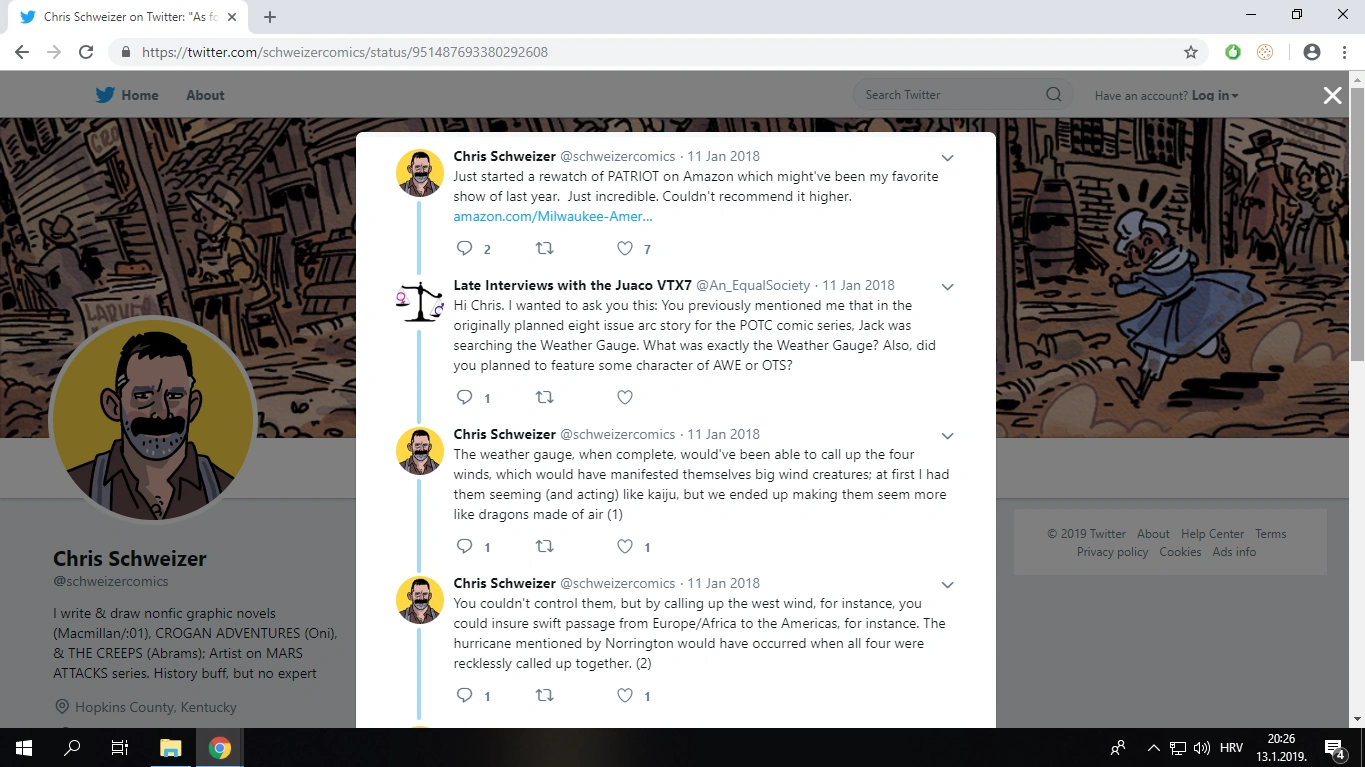Reload the page in Chrome
Screen dimensions: 1365x767
(86, 52)
